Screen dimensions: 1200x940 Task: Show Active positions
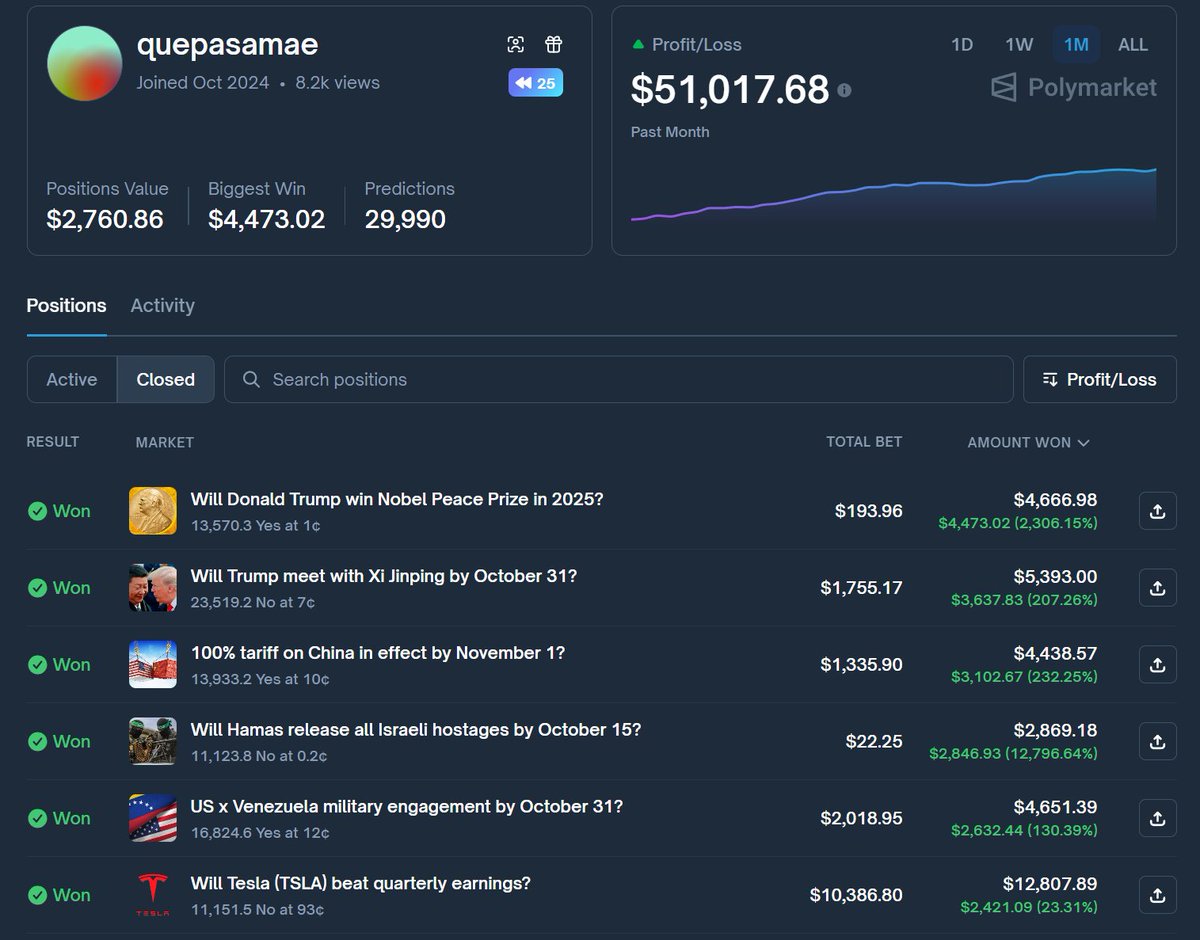coord(72,379)
